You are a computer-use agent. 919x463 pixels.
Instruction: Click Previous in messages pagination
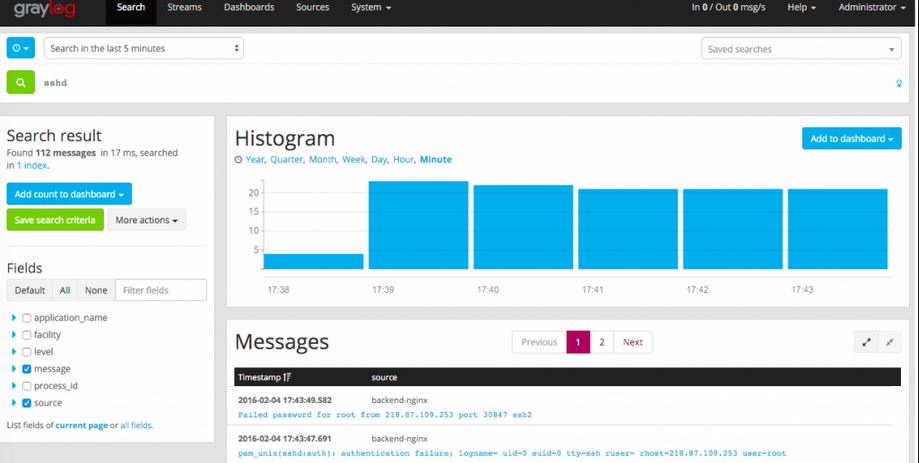(539, 342)
